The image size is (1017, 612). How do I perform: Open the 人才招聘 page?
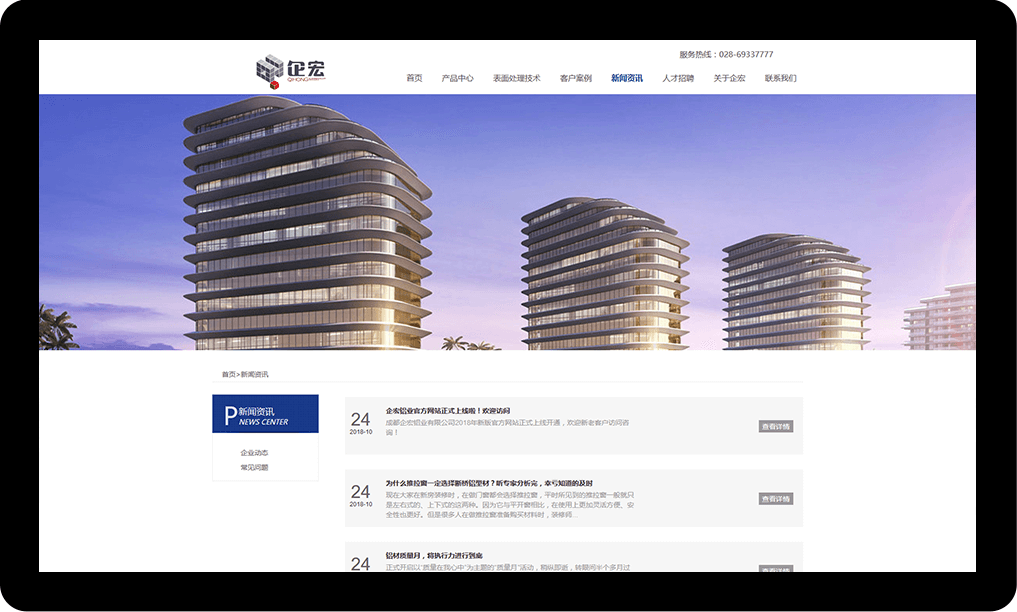point(678,78)
